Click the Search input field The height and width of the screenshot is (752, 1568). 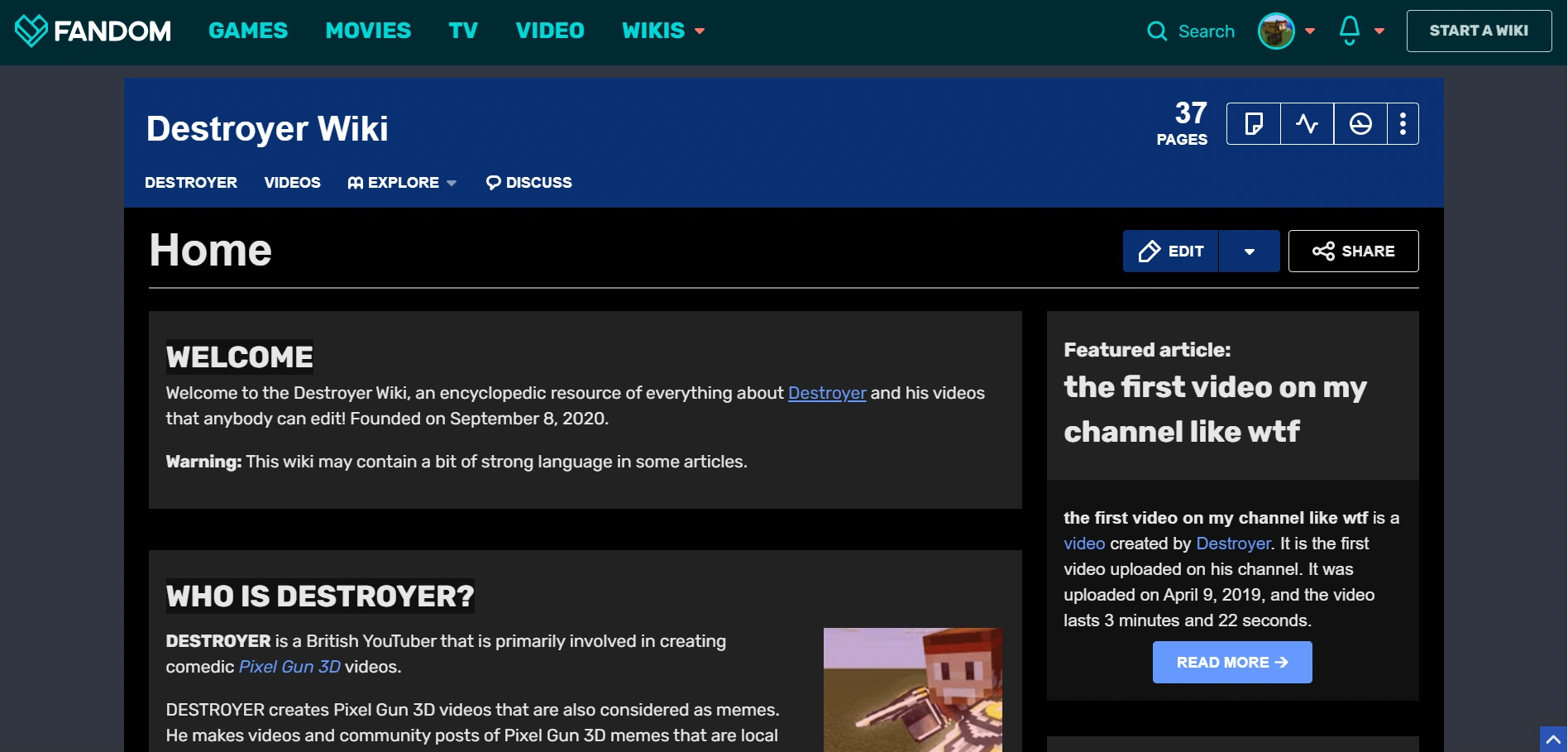tap(1206, 31)
